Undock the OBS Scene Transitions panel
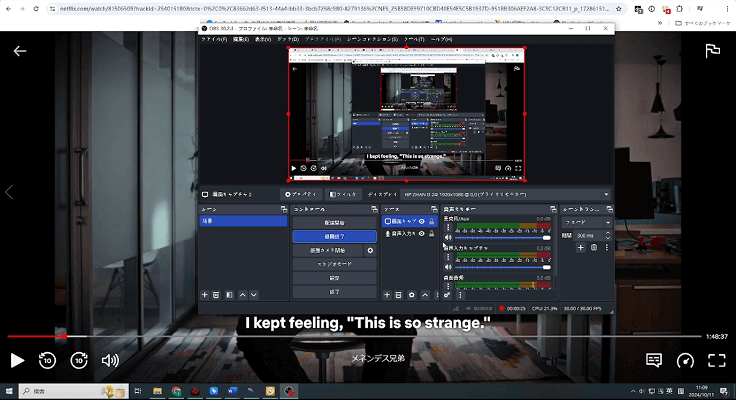Viewport: 736px width, 400px height. click(x=609, y=209)
